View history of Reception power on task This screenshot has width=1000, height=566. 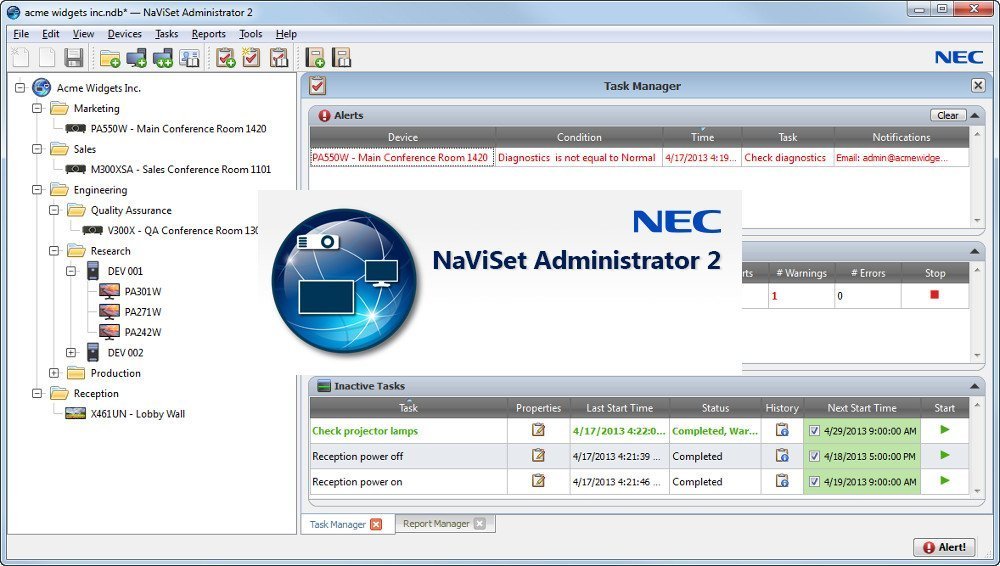782,481
